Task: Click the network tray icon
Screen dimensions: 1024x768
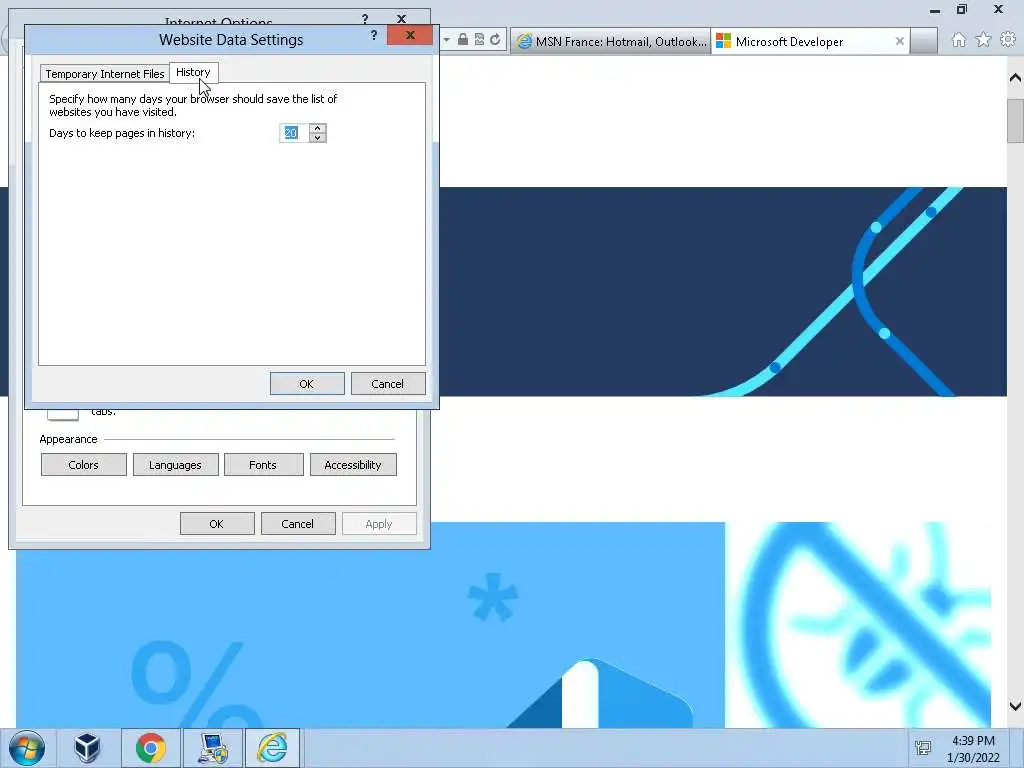Action: click(923, 748)
